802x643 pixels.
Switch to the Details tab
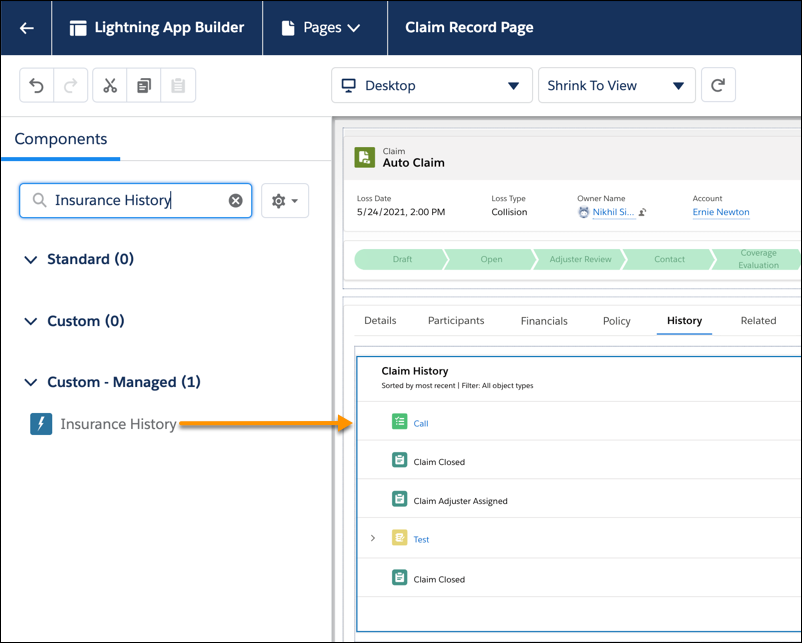380,321
